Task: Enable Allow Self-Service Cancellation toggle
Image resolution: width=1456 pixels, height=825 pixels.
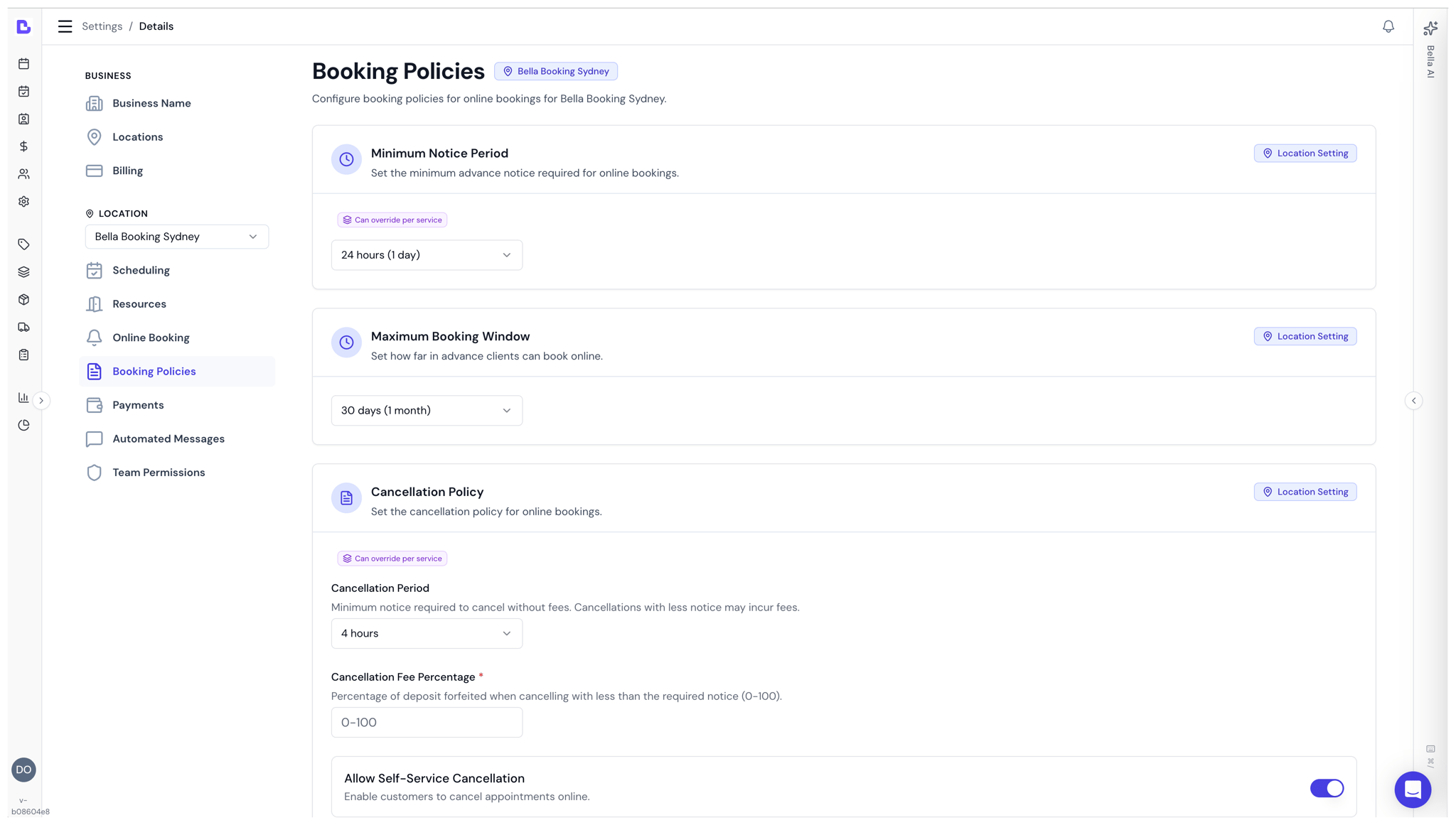Action: 1327,788
